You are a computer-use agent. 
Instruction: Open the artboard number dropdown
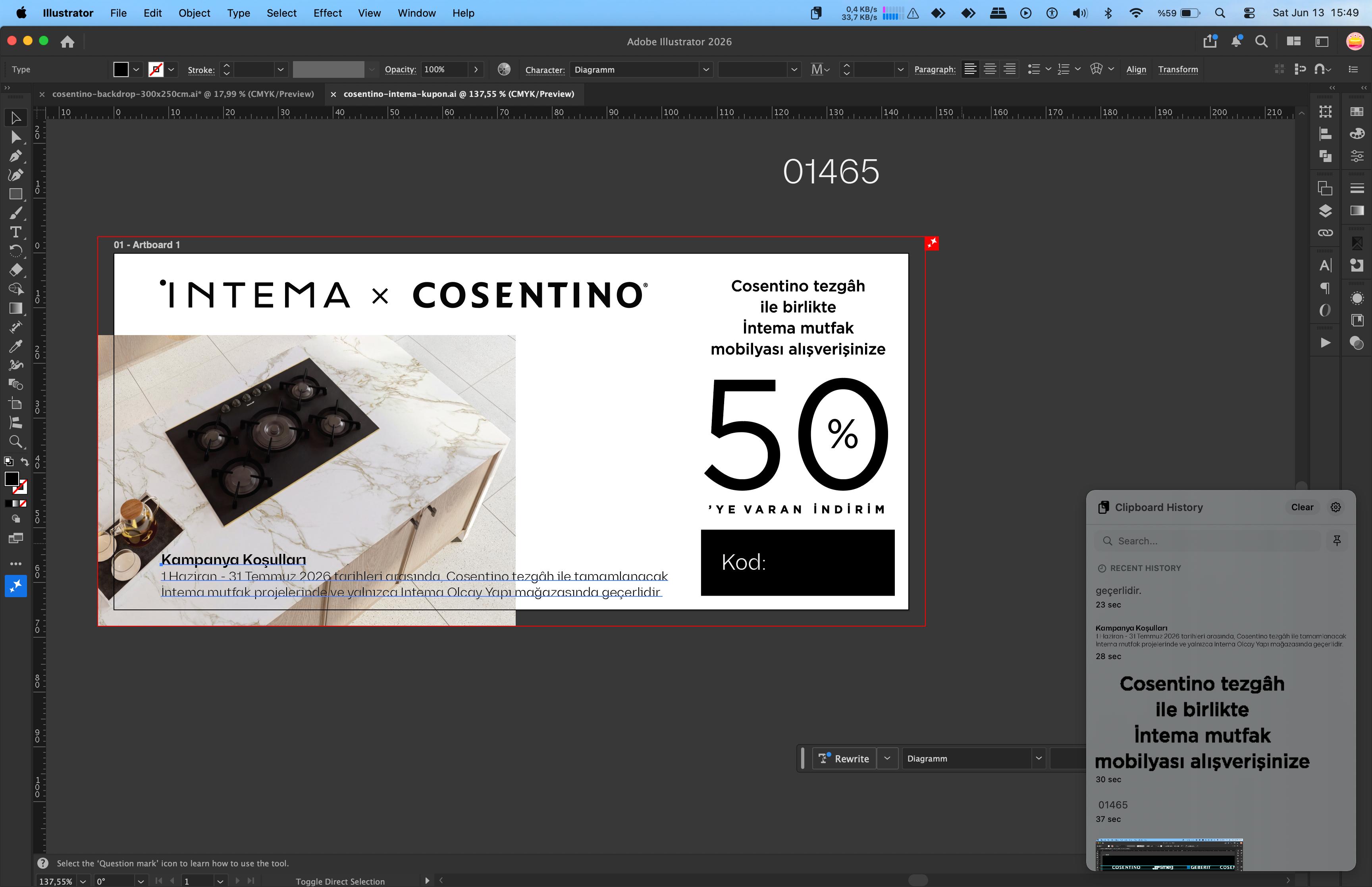point(220,881)
